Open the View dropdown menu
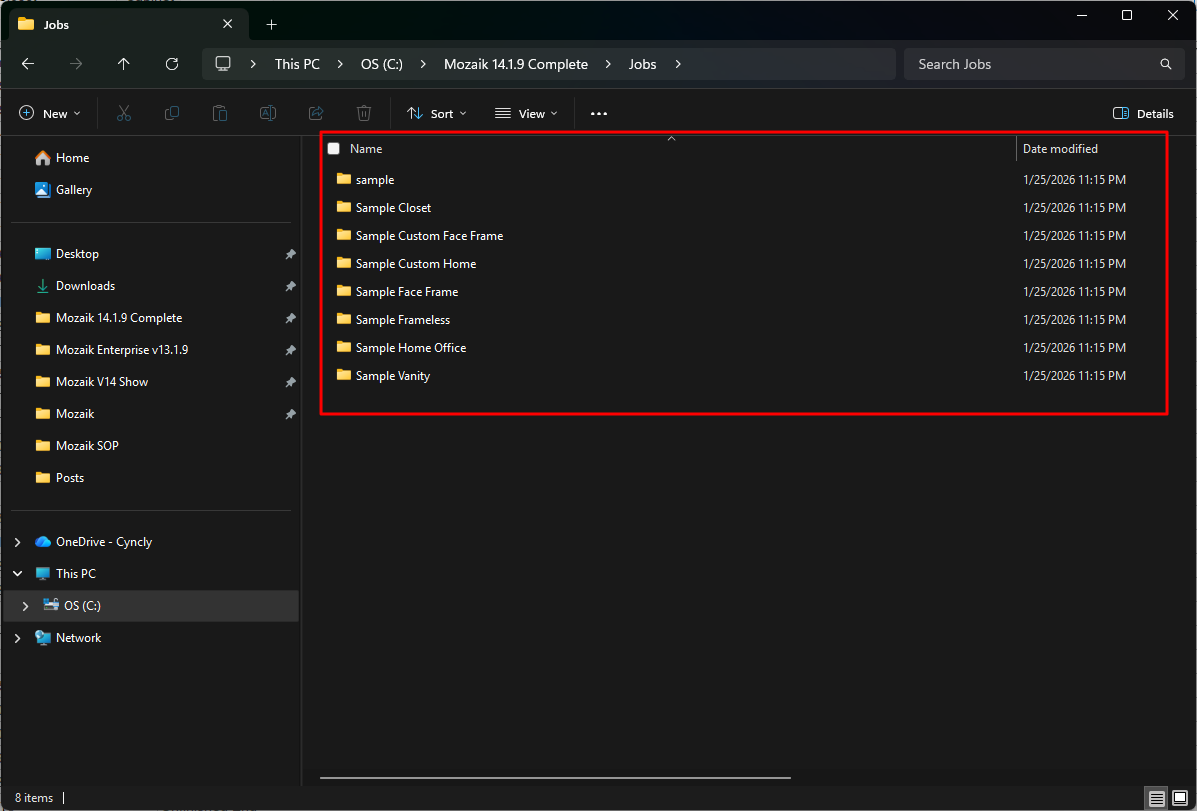The height and width of the screenshot is (811, 1197). point(526,114)
